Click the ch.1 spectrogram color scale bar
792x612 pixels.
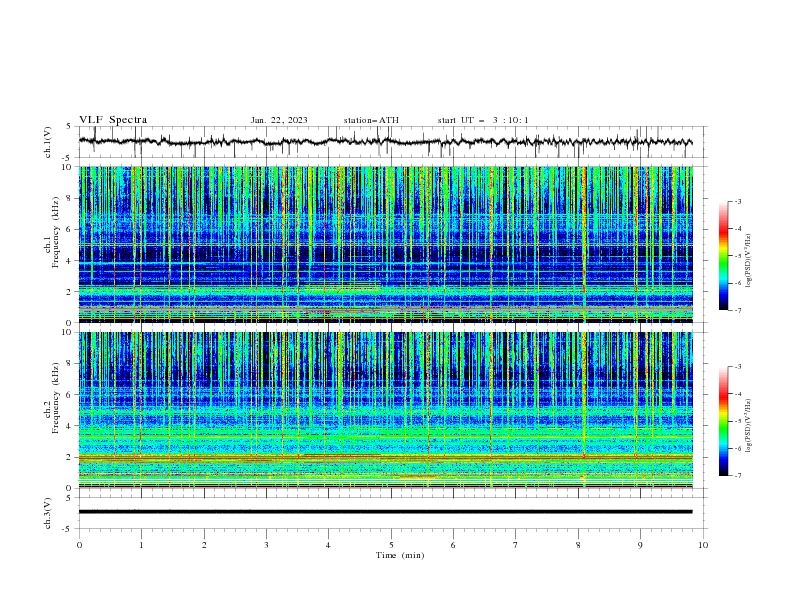[x=723, y=256]
